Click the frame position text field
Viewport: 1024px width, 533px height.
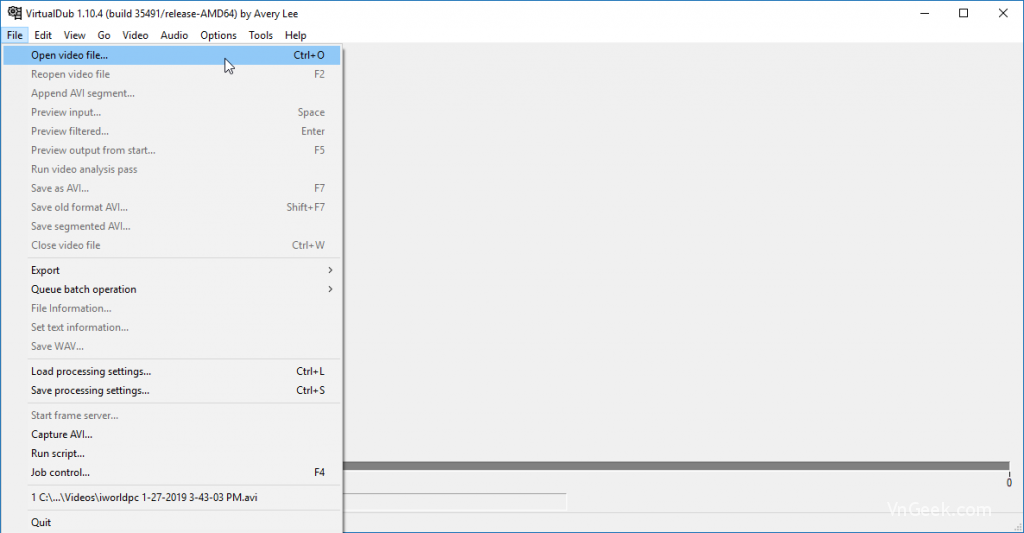tap(455, 502)
